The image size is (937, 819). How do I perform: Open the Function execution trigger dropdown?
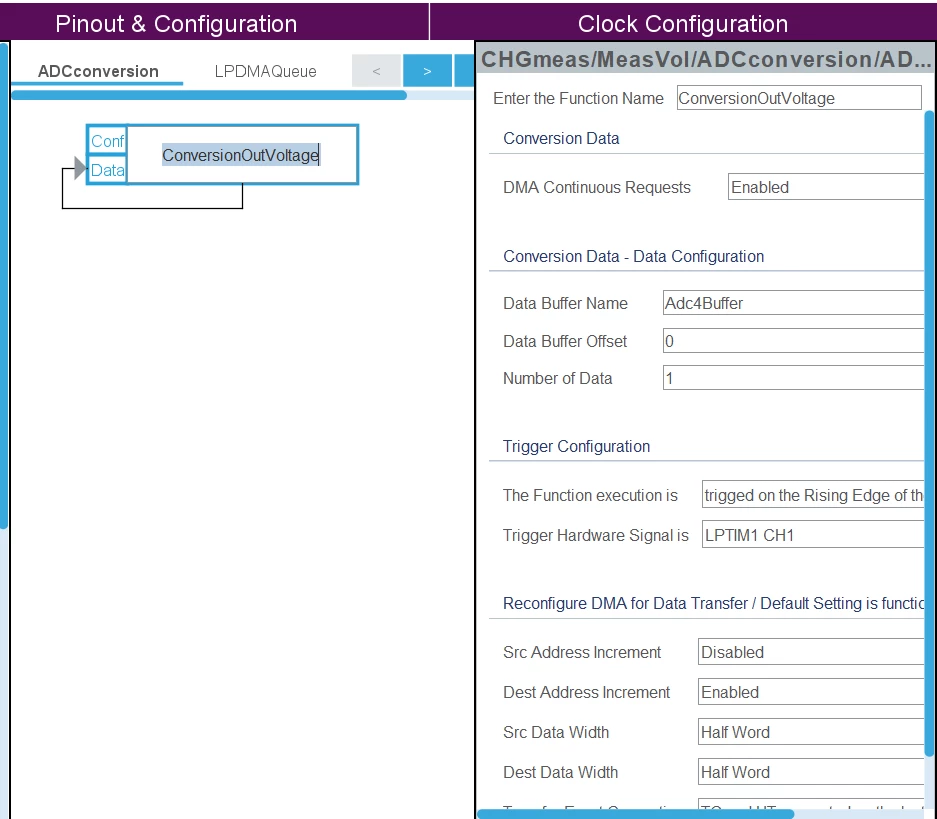pyautogui.click(x=813, y=495)
